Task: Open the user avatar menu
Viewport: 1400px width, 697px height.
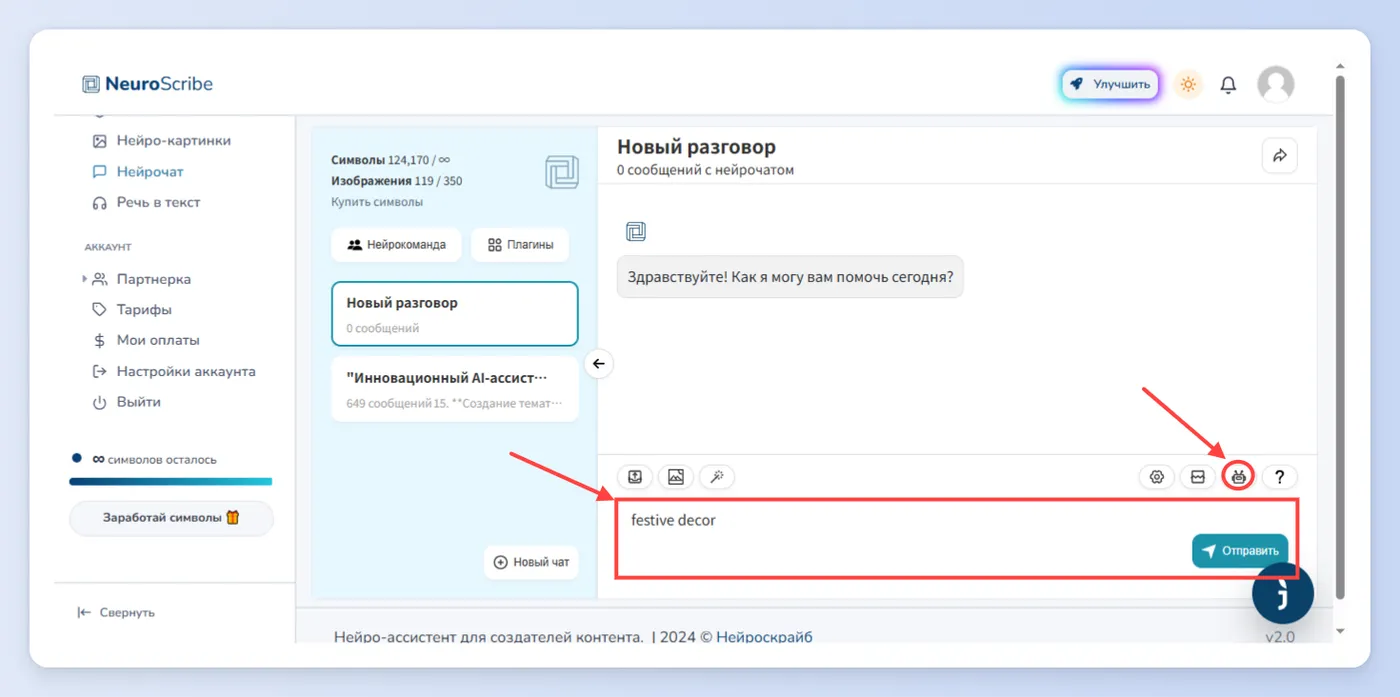Action: [1275, 85]
